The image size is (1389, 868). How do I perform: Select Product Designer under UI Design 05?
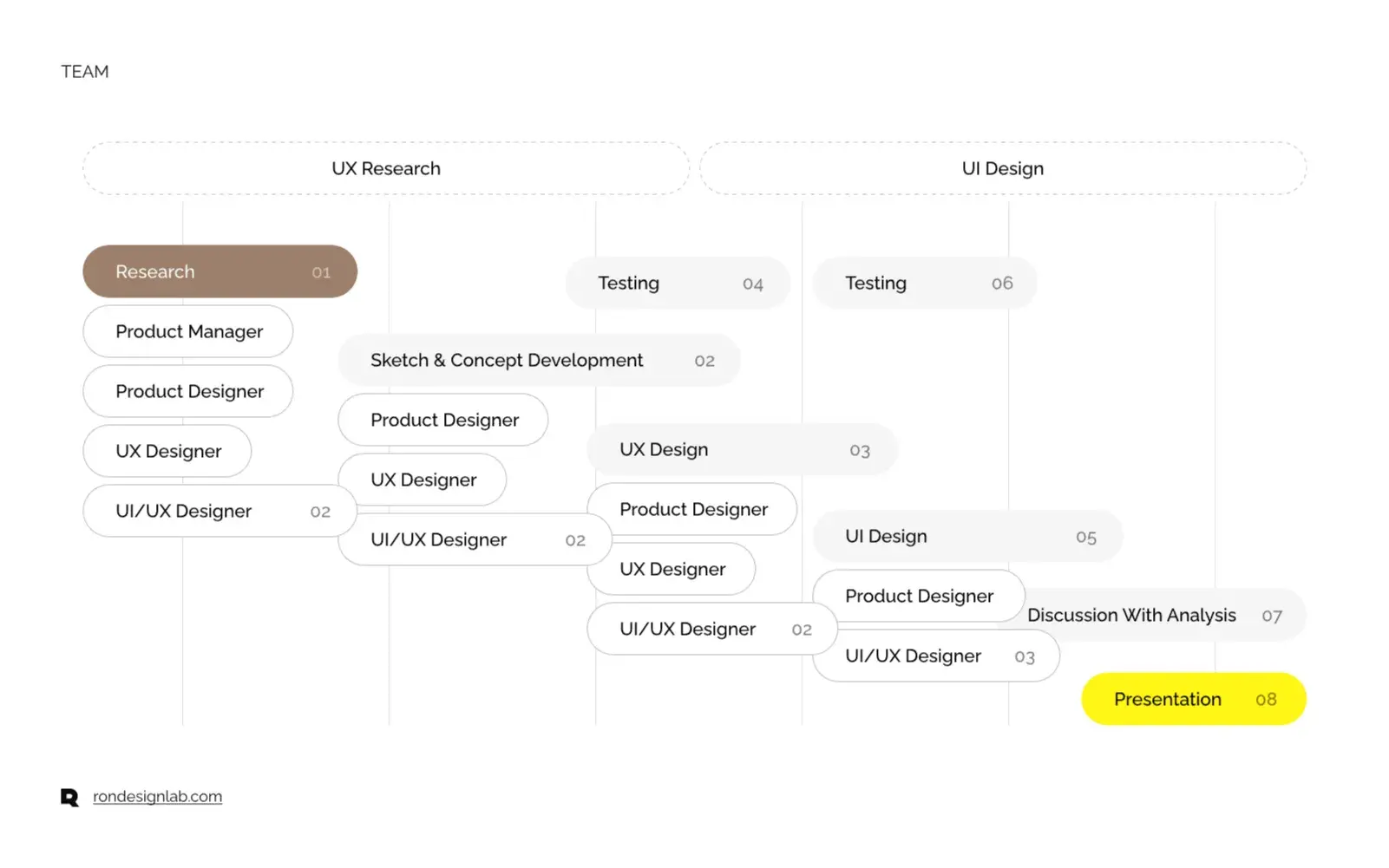tap(919, 596)
